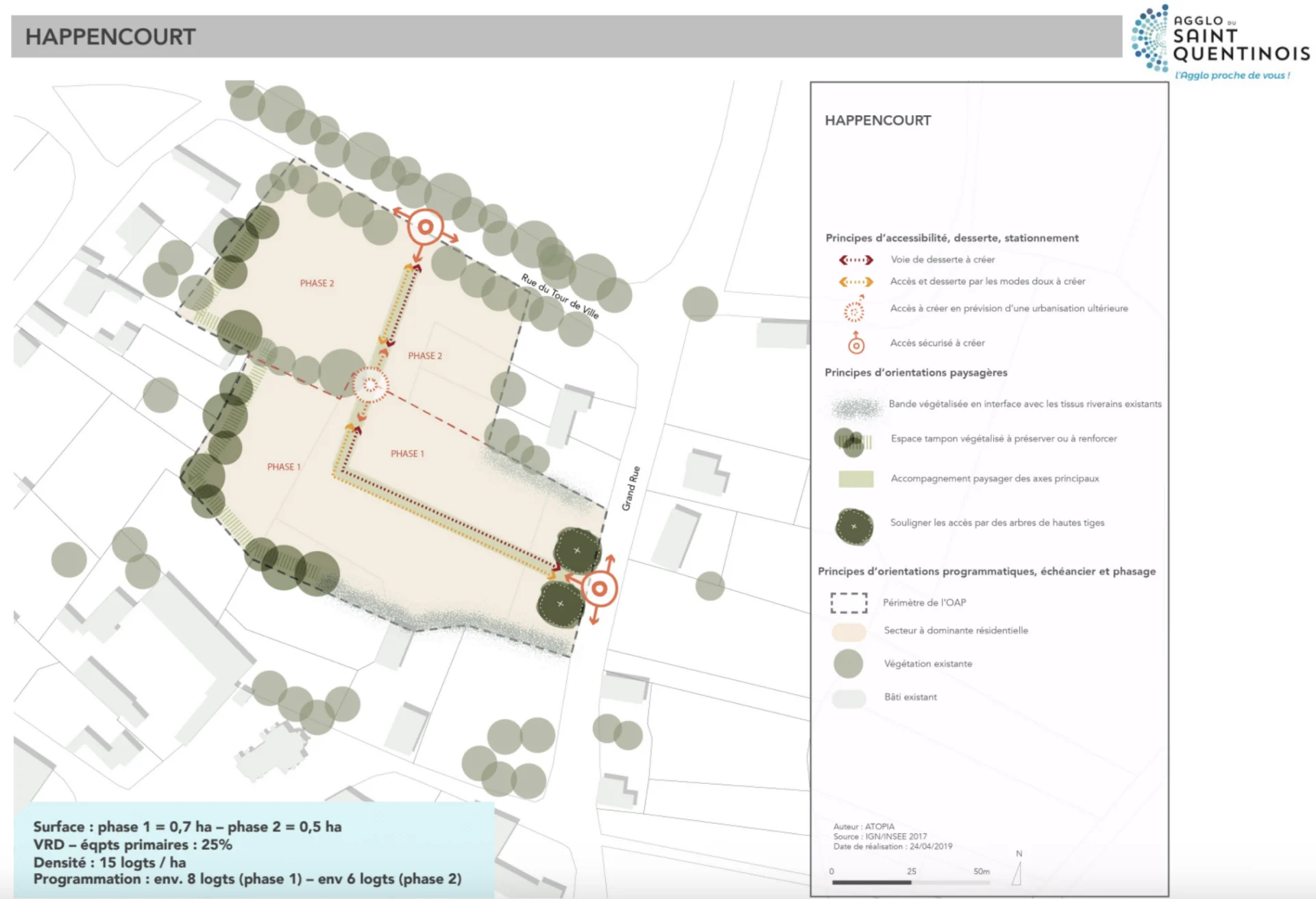
Task: Click the Agglo du Saint Quentinois logo
Action: click(x=1220, y=41)
